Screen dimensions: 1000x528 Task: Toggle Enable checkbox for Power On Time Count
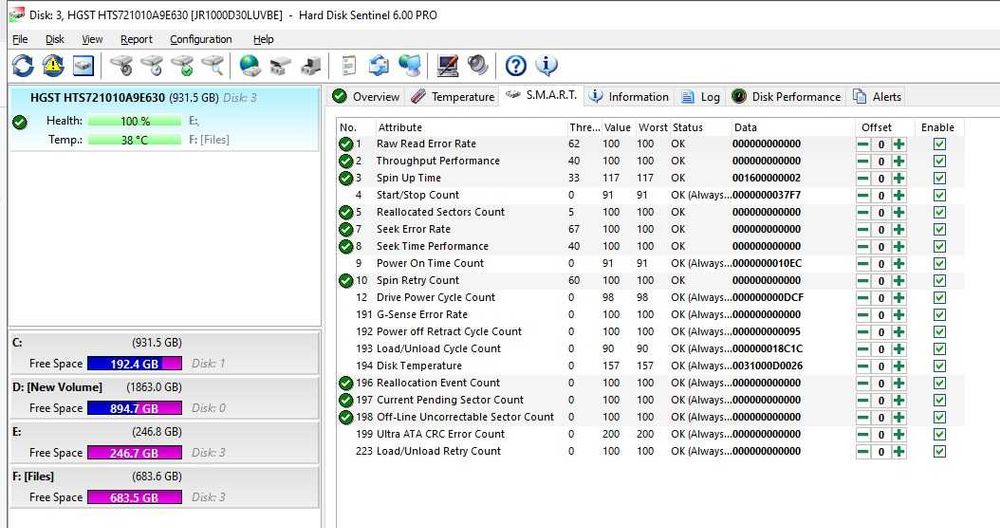(939, 263)
